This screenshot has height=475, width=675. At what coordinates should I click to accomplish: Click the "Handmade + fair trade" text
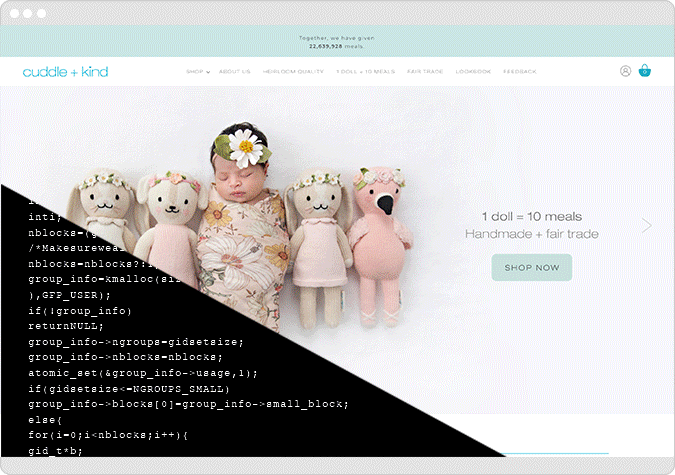pos(531,234)
